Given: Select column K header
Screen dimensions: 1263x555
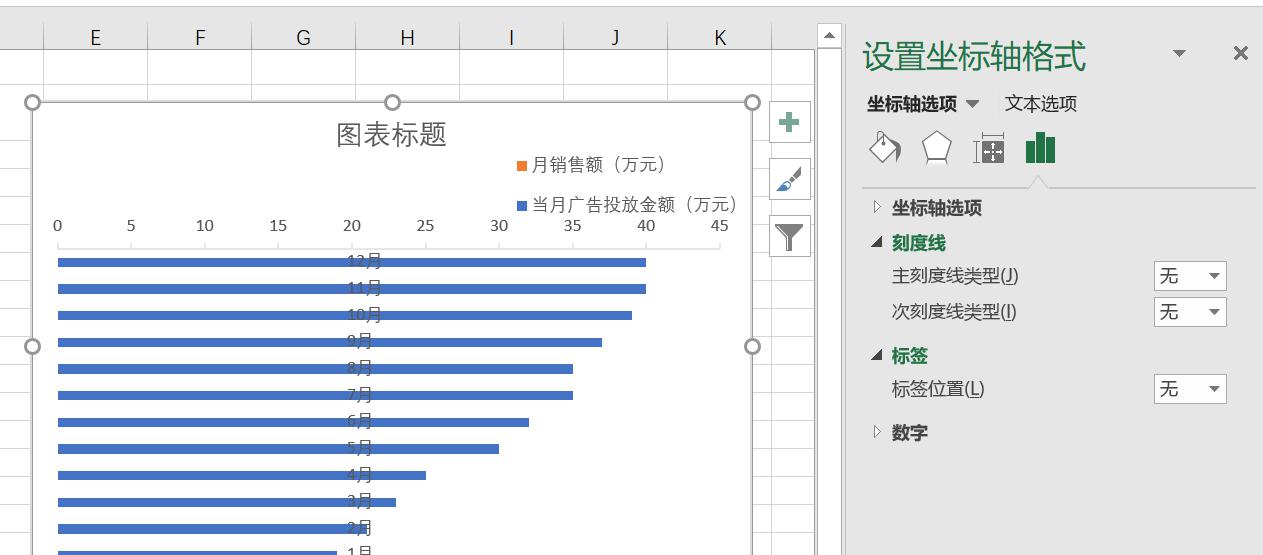Looking at the screenshot, I should (x=720, y=37).
